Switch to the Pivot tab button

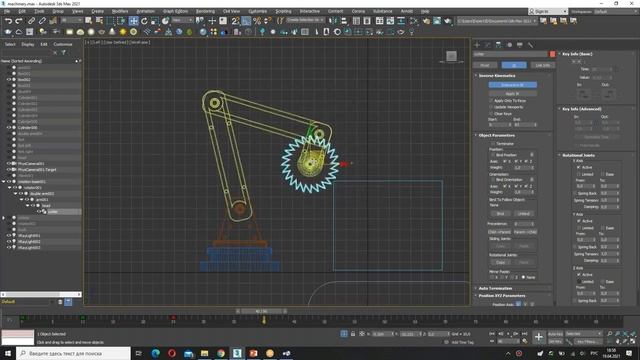tap(485, 65)
